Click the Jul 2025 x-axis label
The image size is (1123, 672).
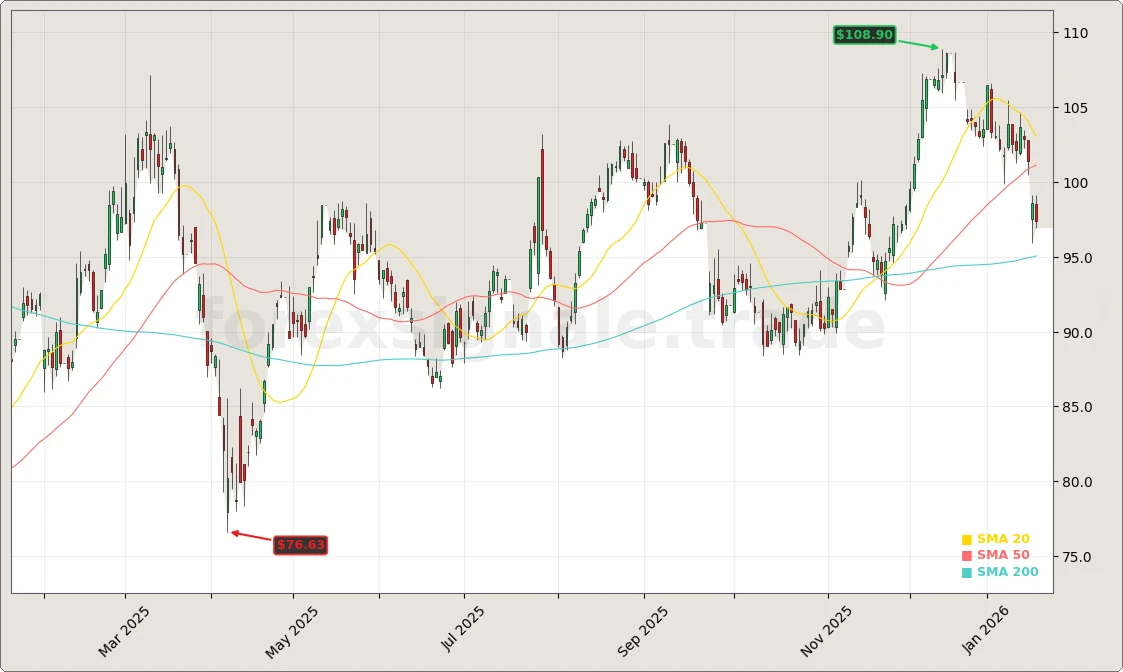[x=463, y=629]
